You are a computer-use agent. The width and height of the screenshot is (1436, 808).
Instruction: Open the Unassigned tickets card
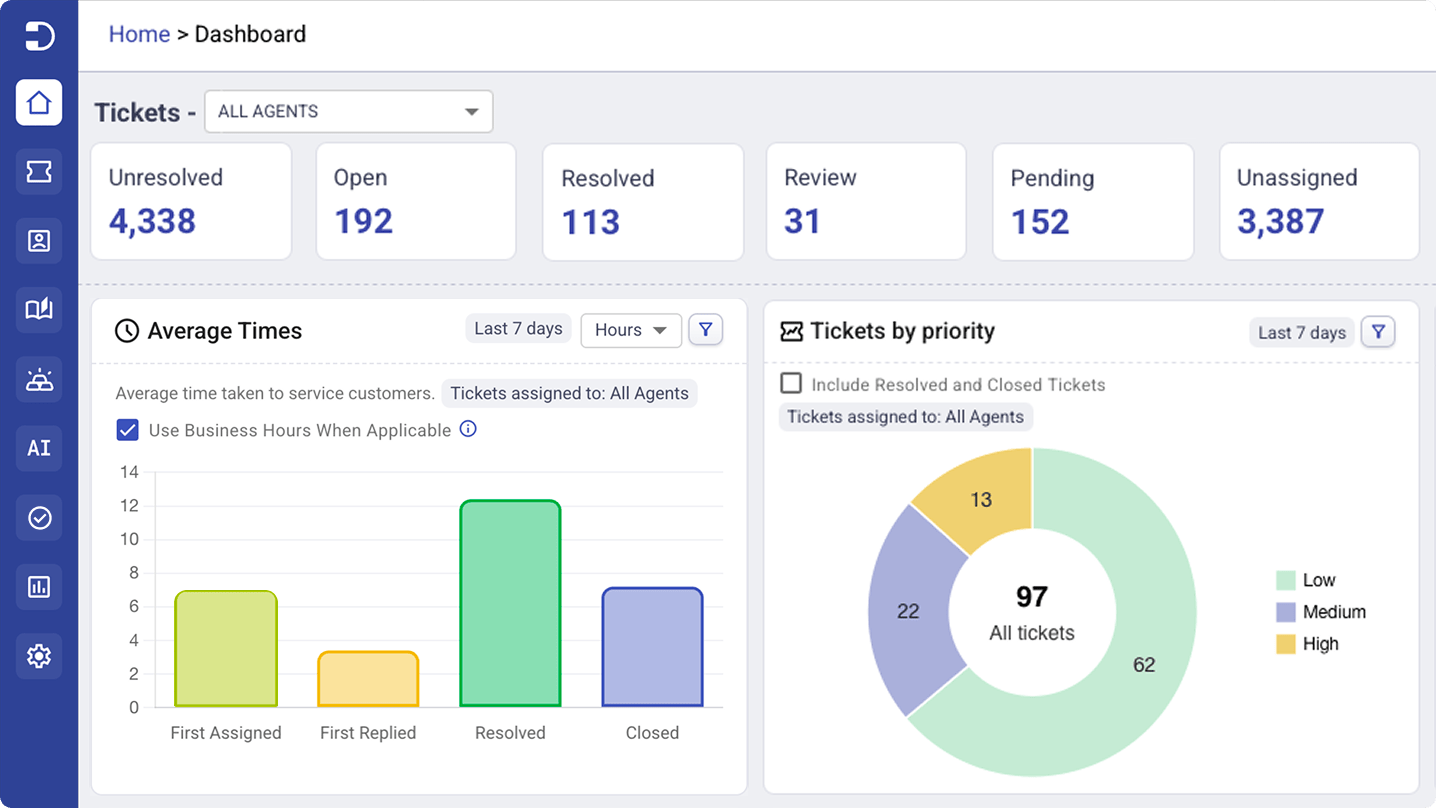[x=1319, y=202]
